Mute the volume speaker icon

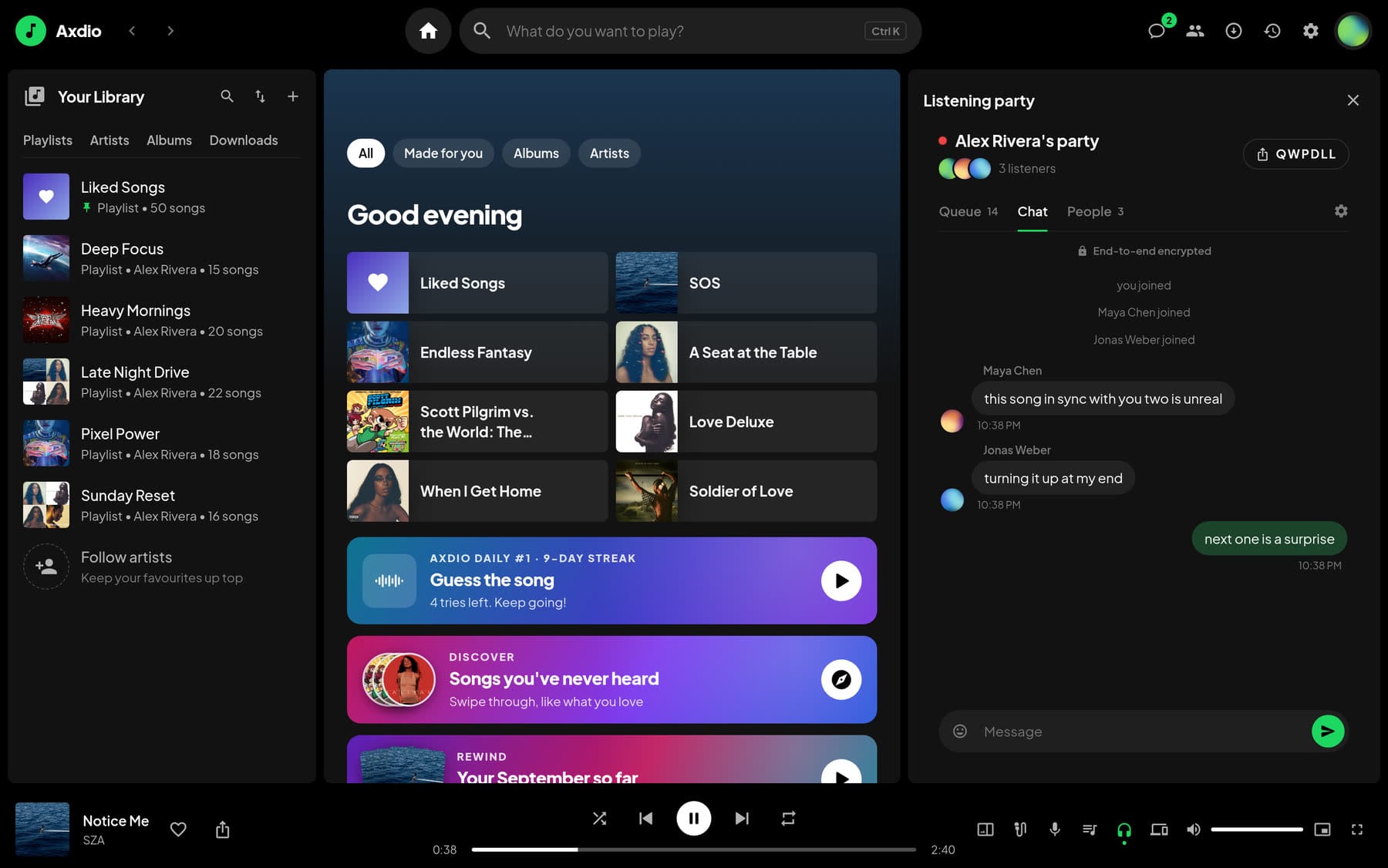click(1194, 829)
